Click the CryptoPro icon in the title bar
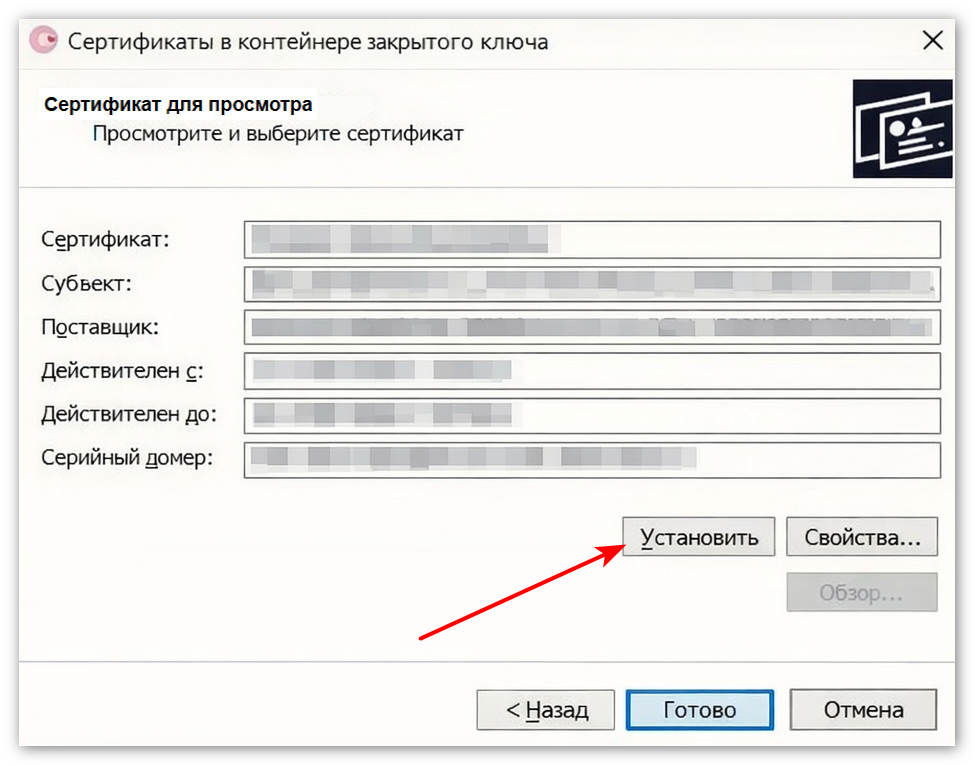The height and width of the screenshot is (766, 975). 42,41
